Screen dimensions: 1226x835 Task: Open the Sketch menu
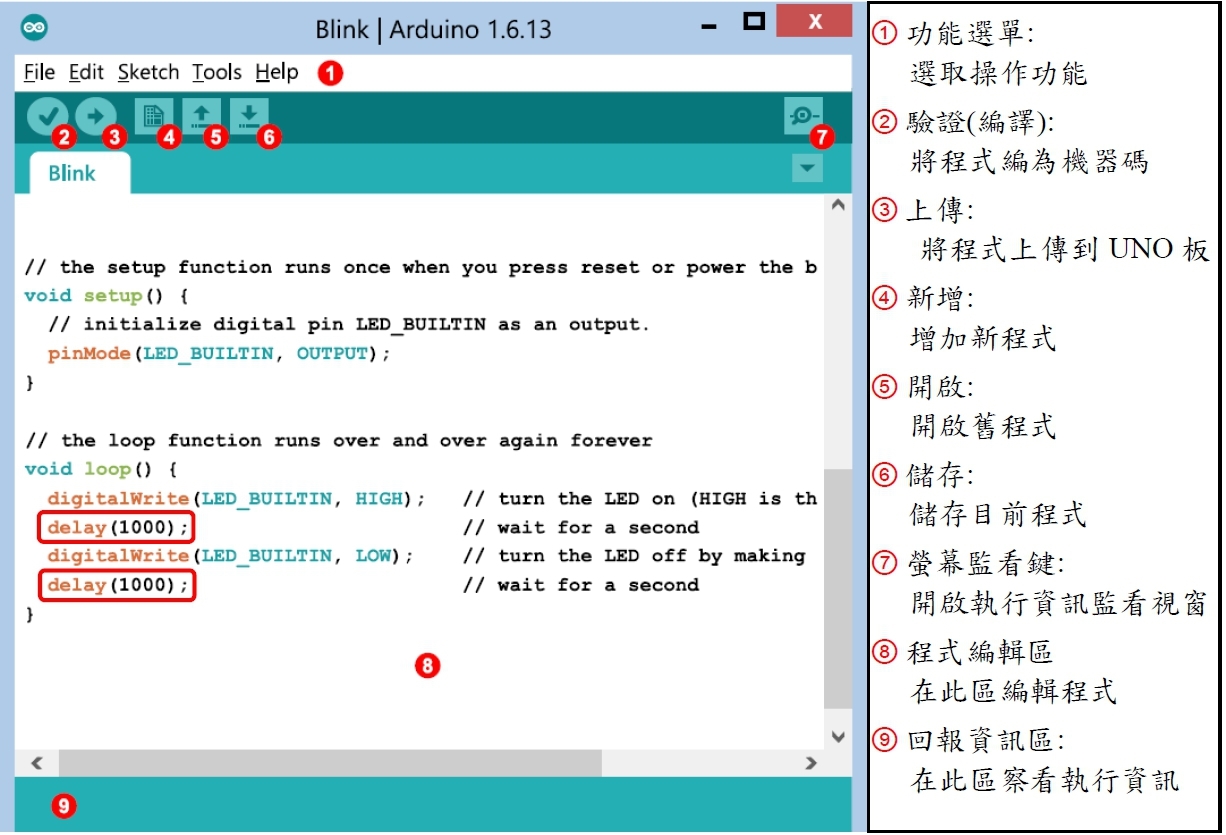(148, 72)
